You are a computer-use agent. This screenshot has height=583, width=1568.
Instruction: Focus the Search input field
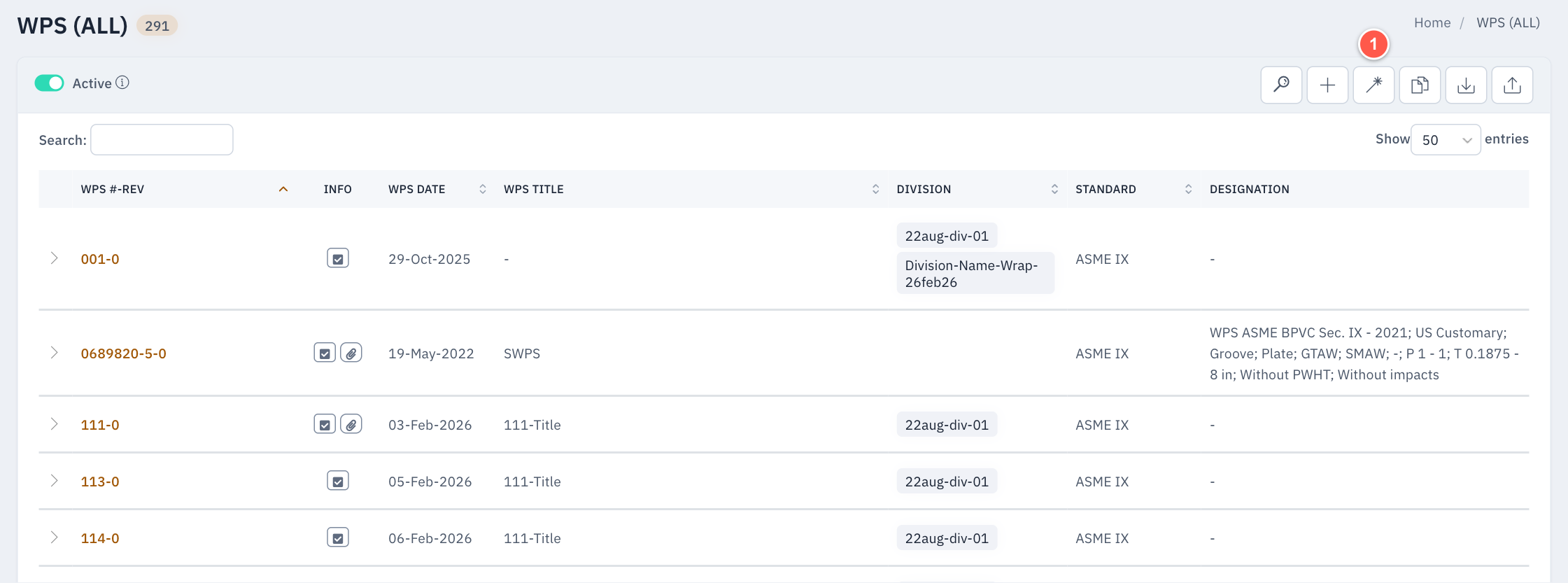pos(162,139)
